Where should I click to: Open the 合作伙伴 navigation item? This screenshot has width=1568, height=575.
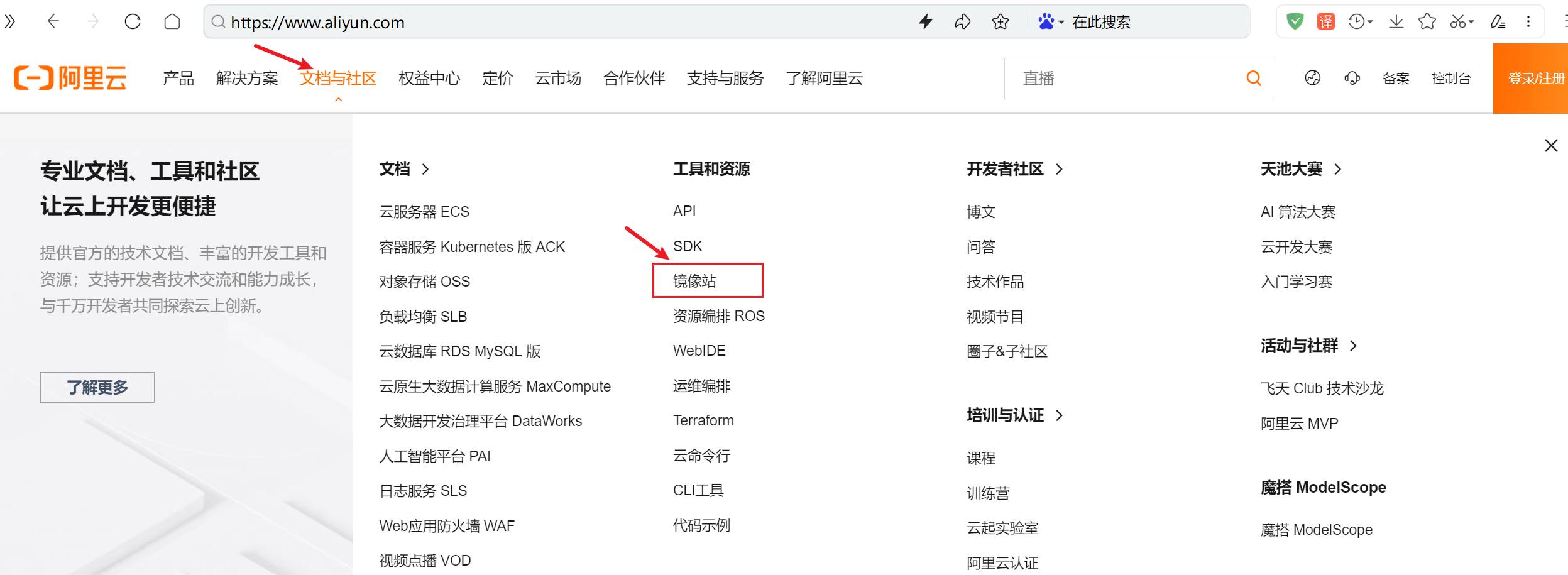point(634,79)
